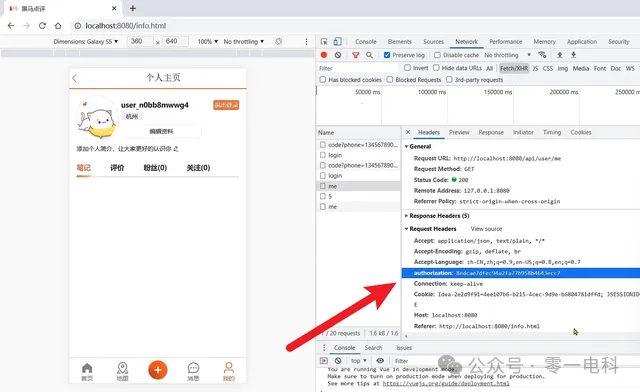Switch to the Console panel tab
The width and height of the screenshot is (640, 392).
tap(366, 42)
